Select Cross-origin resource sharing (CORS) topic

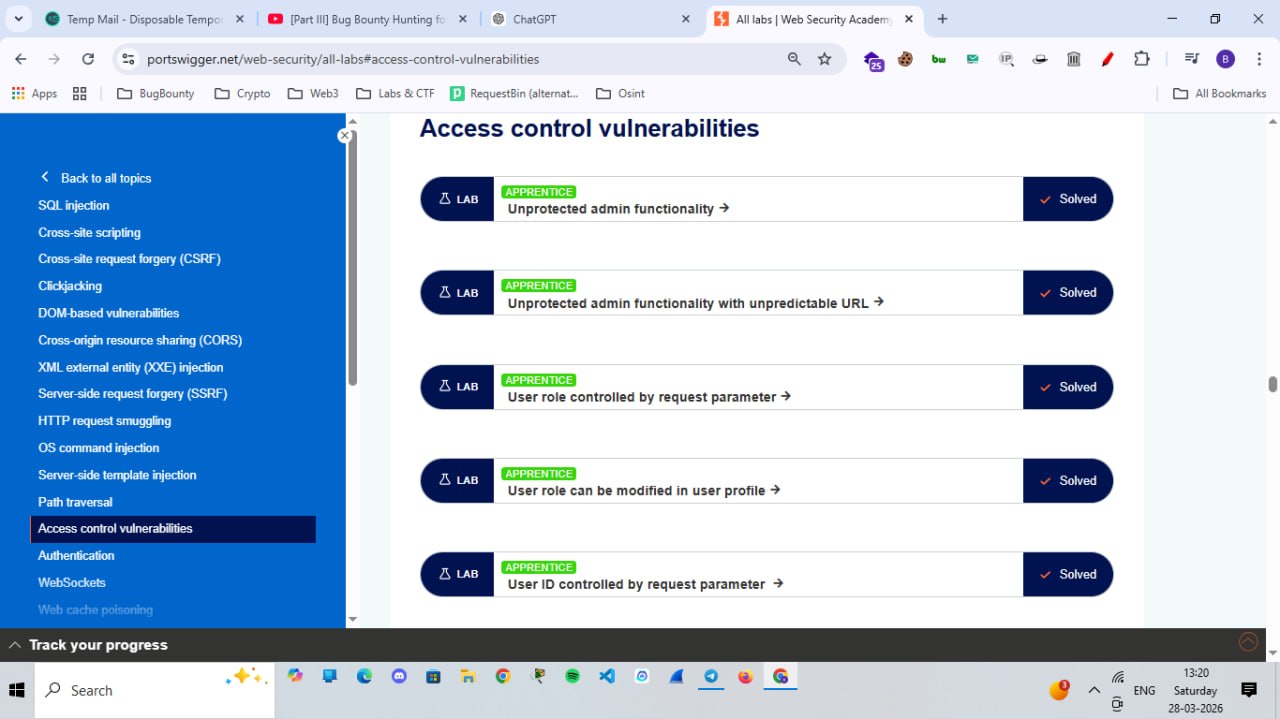[x=140, y=340]
